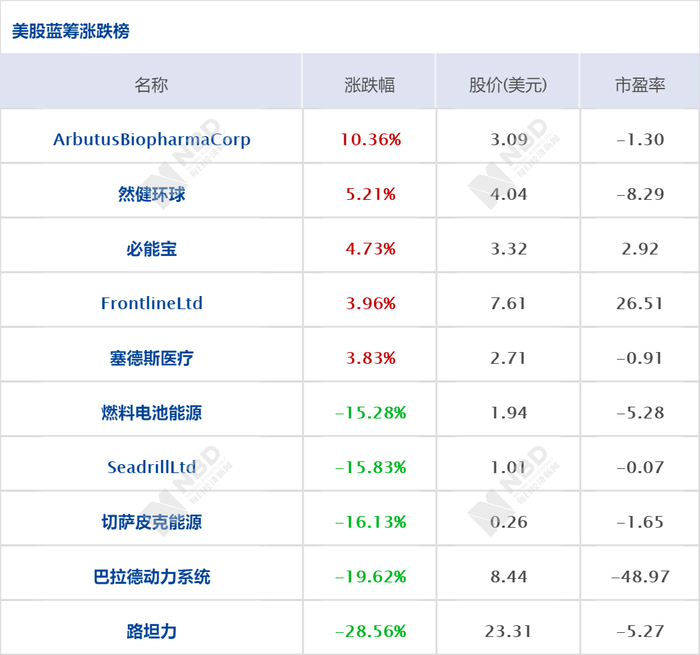Screen dimensions: 700x655
Task: Click the 26.51 P/E ratio value
Action: [640, 303]
